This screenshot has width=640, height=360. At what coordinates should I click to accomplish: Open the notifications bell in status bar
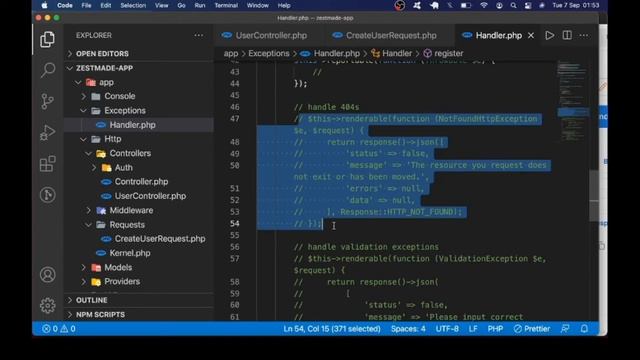tap(584, 329)
